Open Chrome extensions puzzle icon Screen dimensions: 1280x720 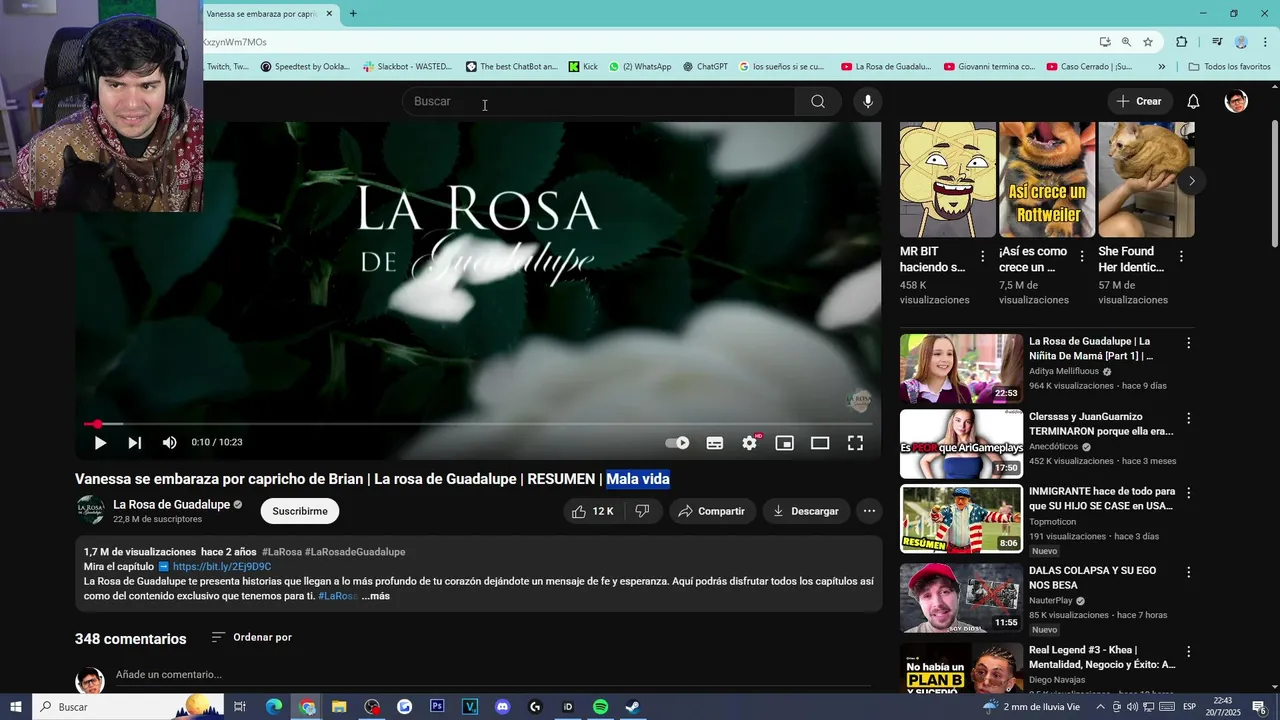[x=1182, y=42]
